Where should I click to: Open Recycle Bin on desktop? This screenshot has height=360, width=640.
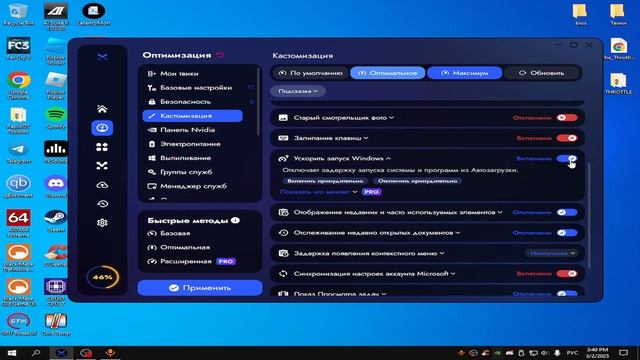click(18, 14)
